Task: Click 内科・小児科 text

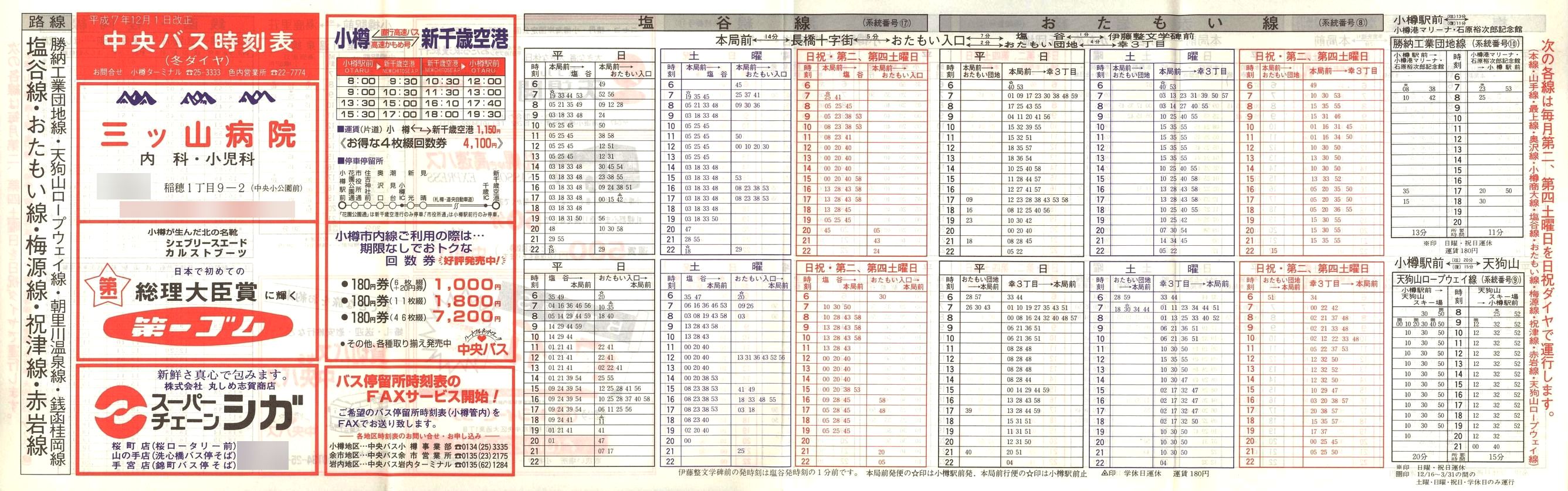Action: (x=197, y=160)
